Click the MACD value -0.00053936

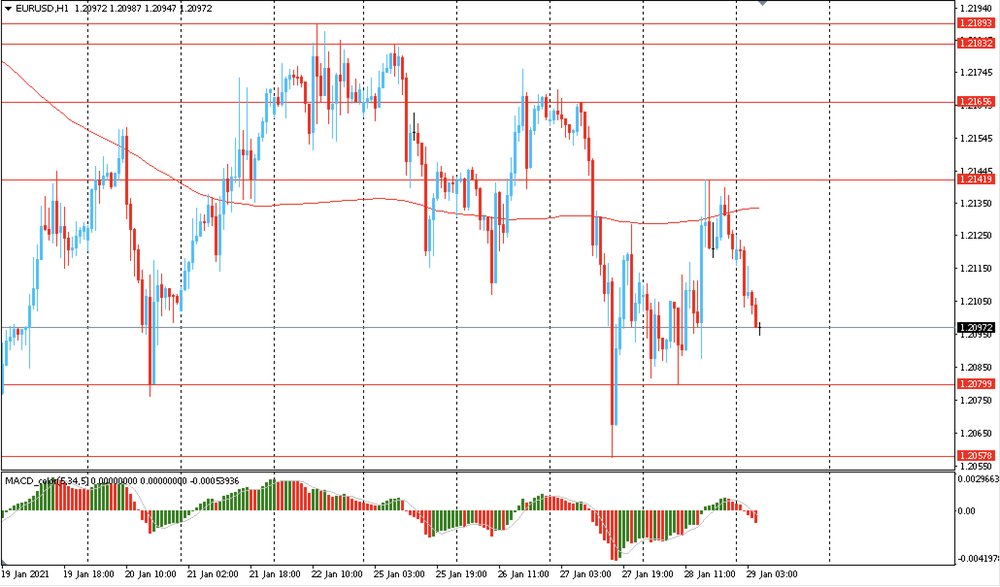pos(214,480)
